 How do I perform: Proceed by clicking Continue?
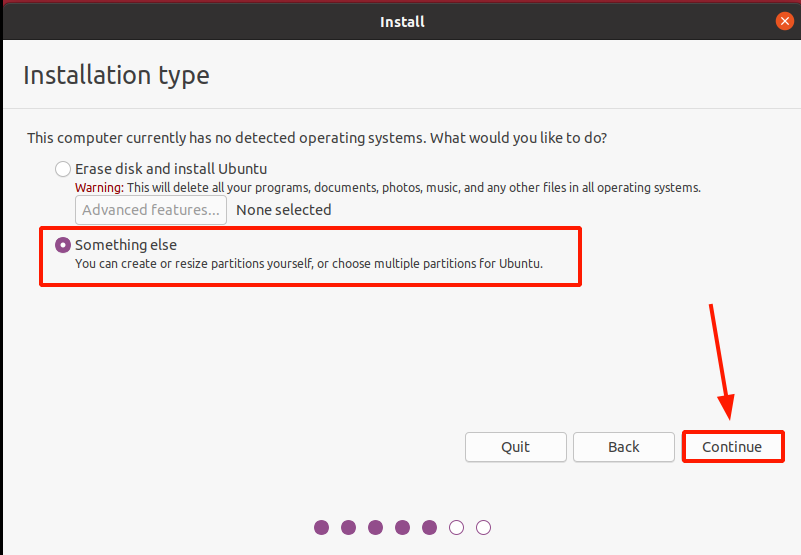pos(732,447)
